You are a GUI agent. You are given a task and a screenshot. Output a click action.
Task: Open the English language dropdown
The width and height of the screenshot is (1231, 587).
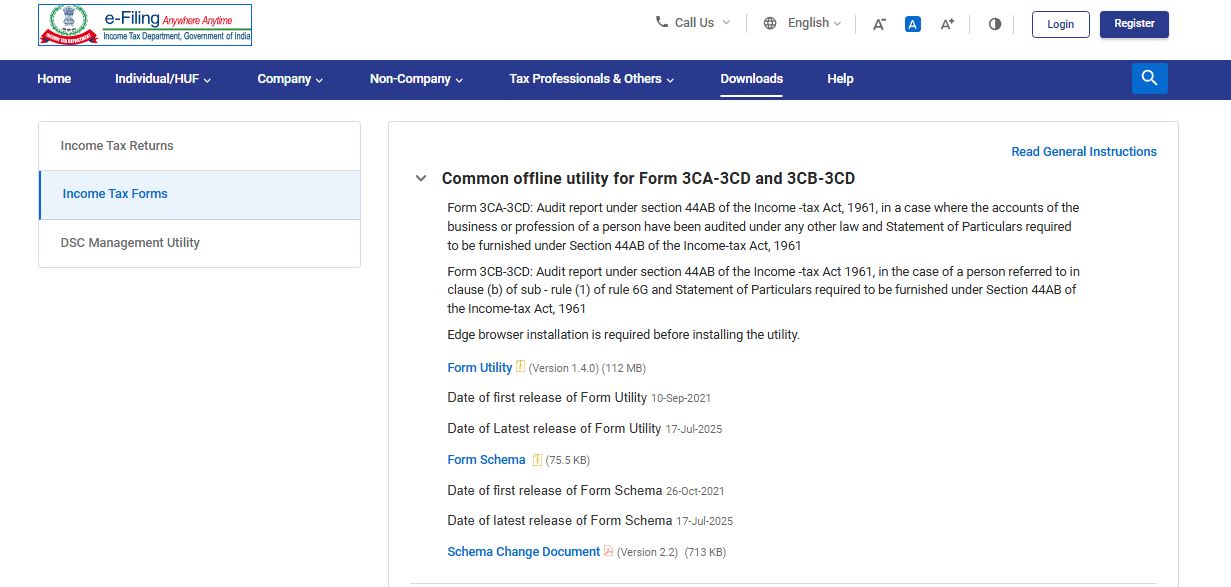802,23
